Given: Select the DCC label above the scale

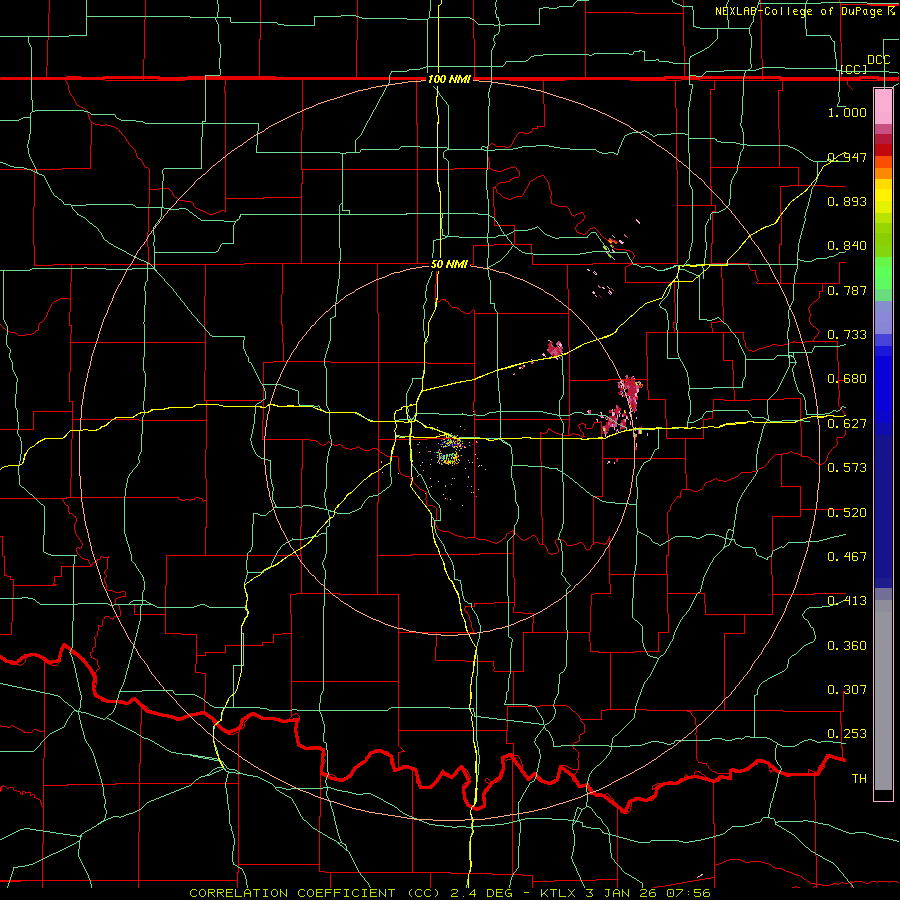Looking at the screenshot, I should click(x=878, y=60).
